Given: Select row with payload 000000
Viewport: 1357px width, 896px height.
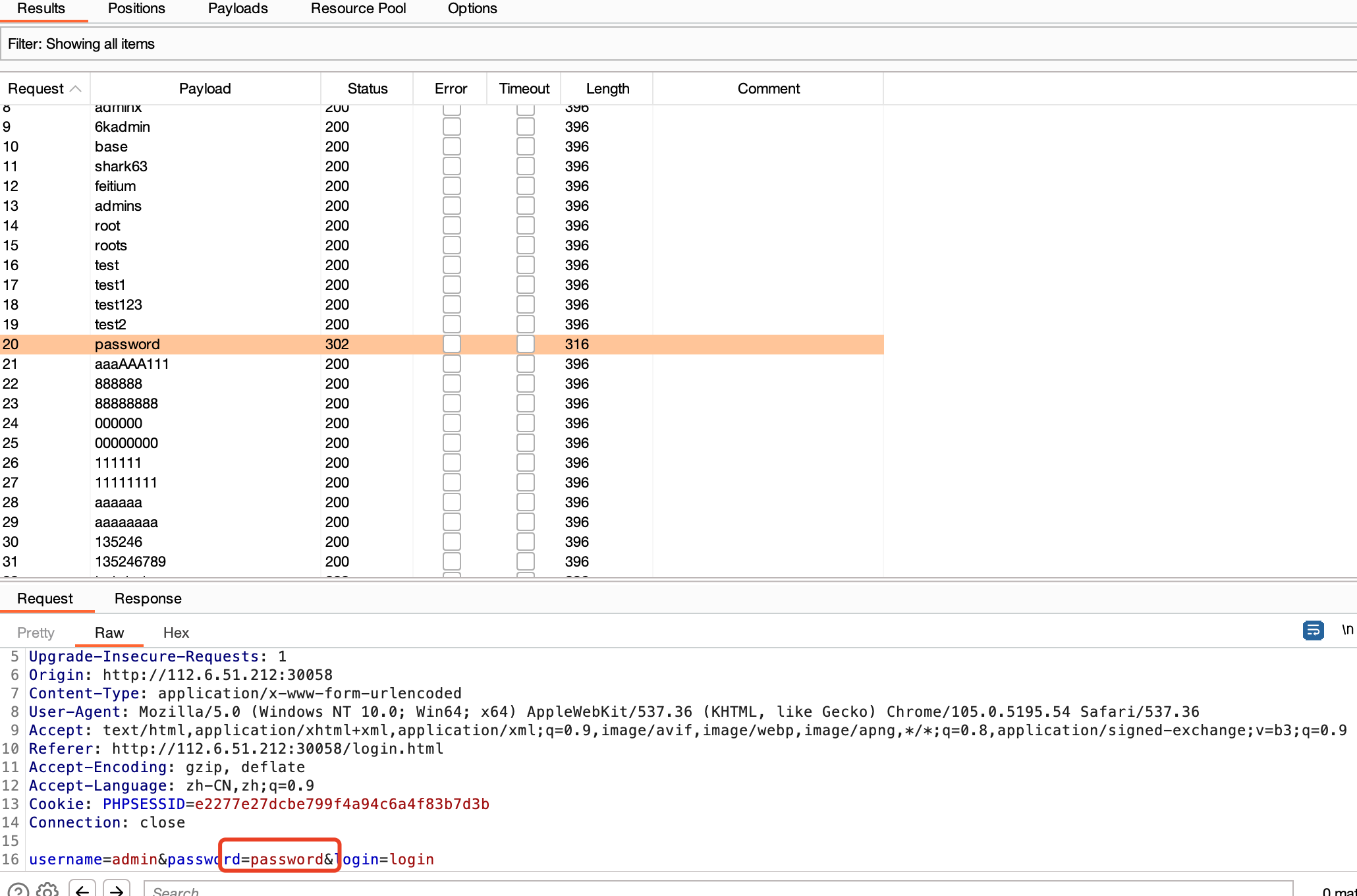Looking at the screenshot, I should tap(441, 423).
